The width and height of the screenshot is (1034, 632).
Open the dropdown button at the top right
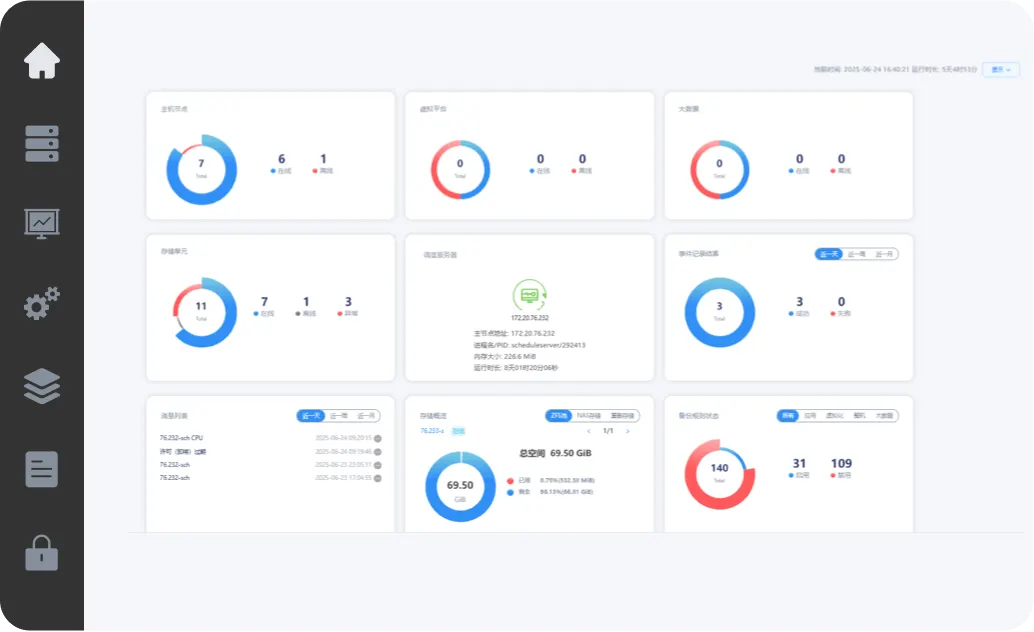pos(1000,69)
